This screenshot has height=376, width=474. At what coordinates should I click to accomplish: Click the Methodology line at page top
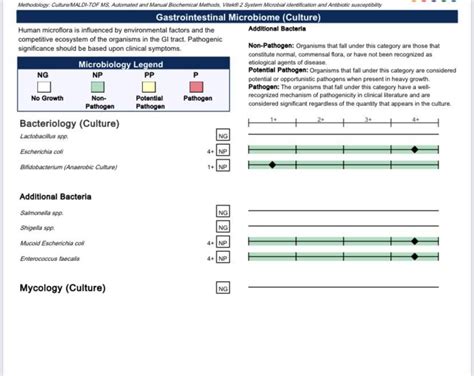coord(200,5)
